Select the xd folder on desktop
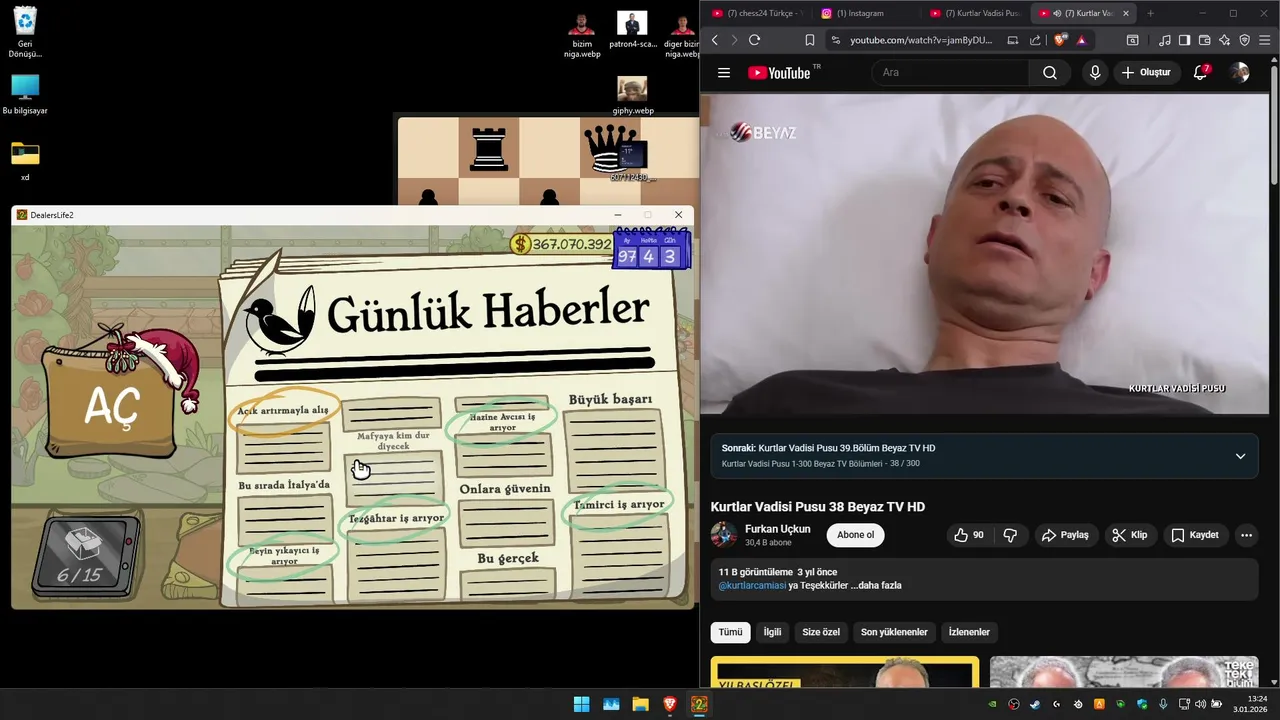This screenshot has width=1280, height=720. 25,160
